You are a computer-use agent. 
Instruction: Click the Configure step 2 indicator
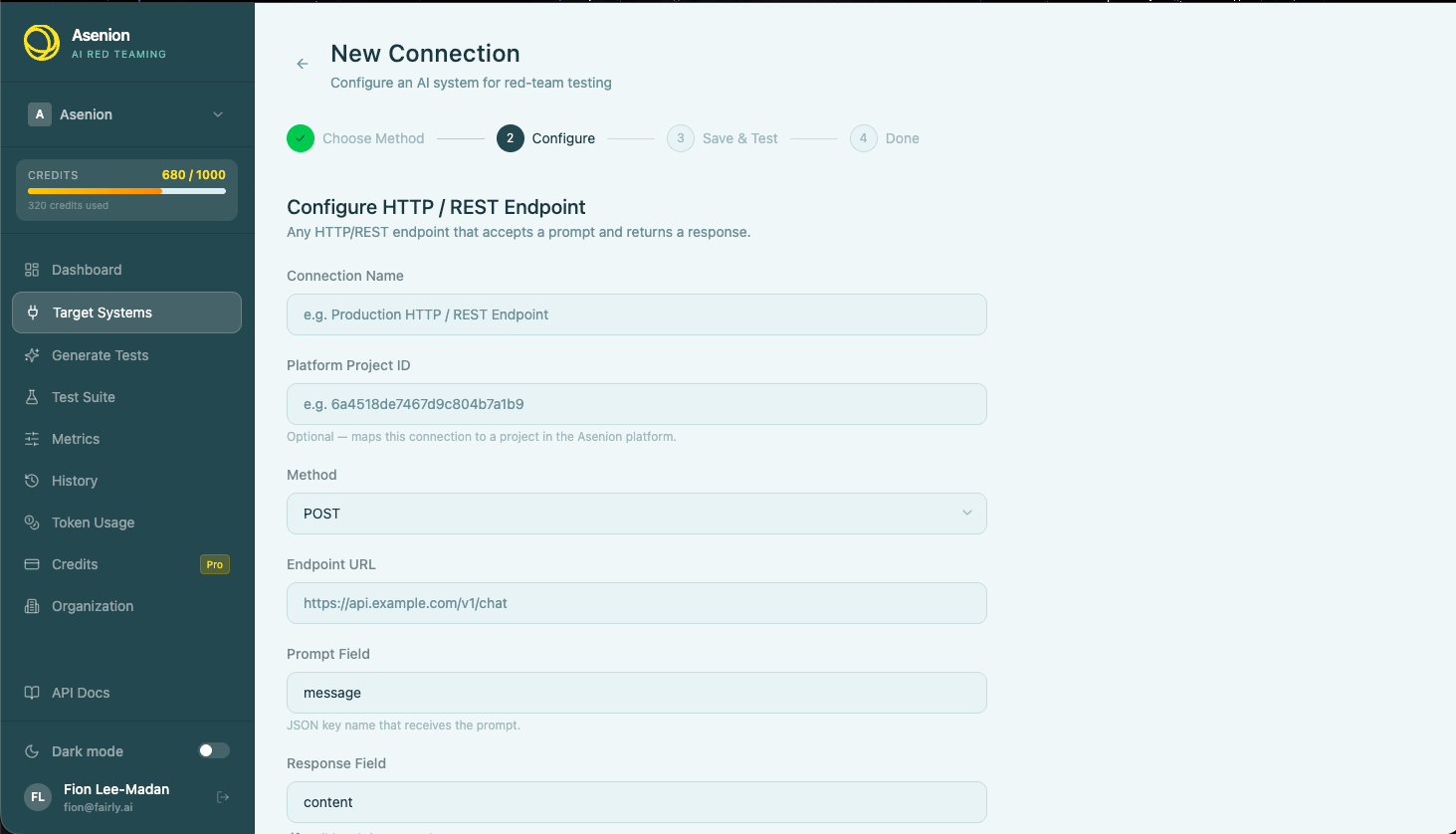pos(511,138)
